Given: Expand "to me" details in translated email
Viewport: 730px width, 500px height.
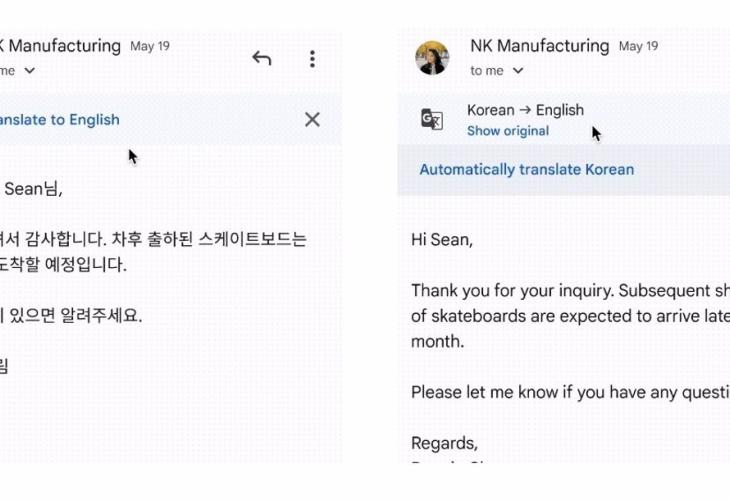Looking at the screenshot, I should [x=517, y=71].
